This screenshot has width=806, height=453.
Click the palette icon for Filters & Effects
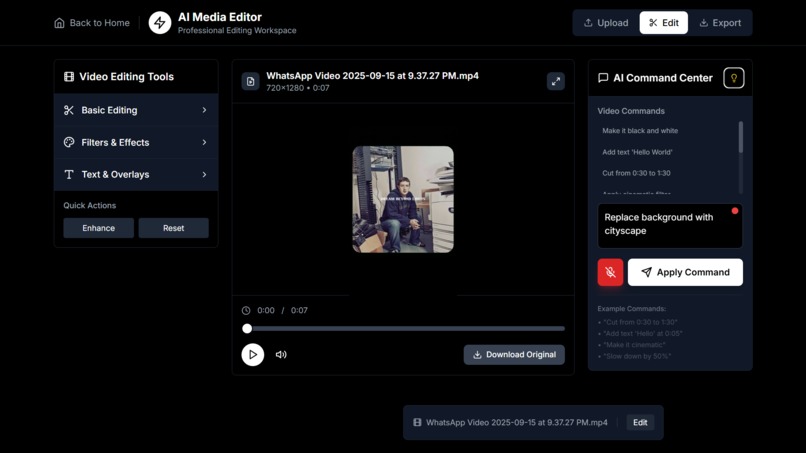[69, 142]
